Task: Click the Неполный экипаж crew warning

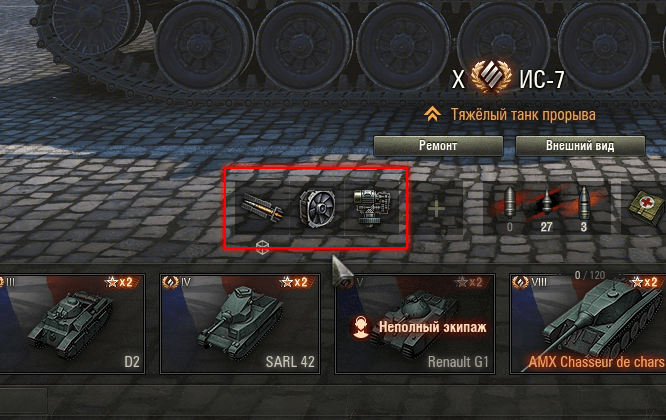Action: point(432,327)
